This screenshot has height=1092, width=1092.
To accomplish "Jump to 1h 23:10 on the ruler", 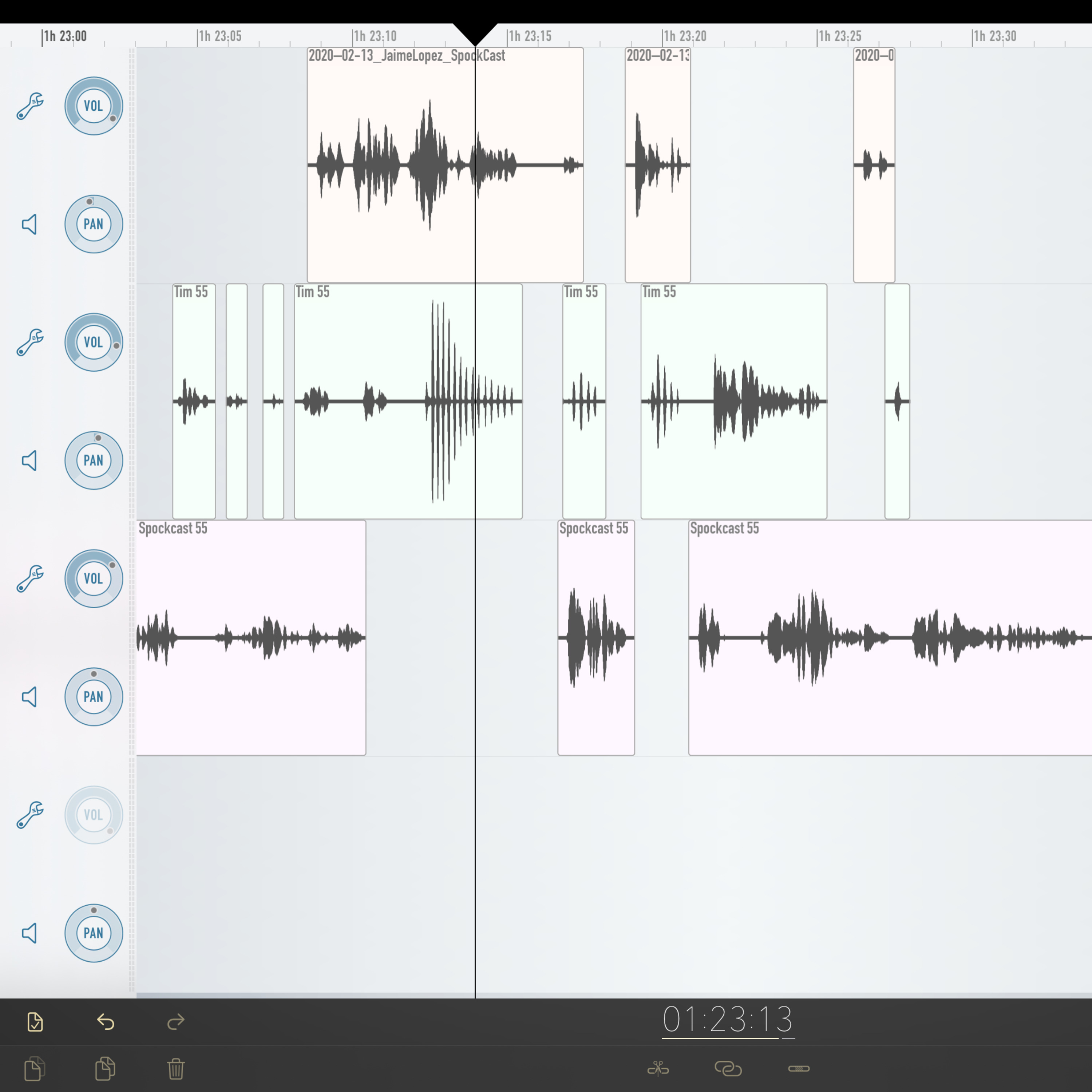I will pyautogui.click(x=374, y=36).
